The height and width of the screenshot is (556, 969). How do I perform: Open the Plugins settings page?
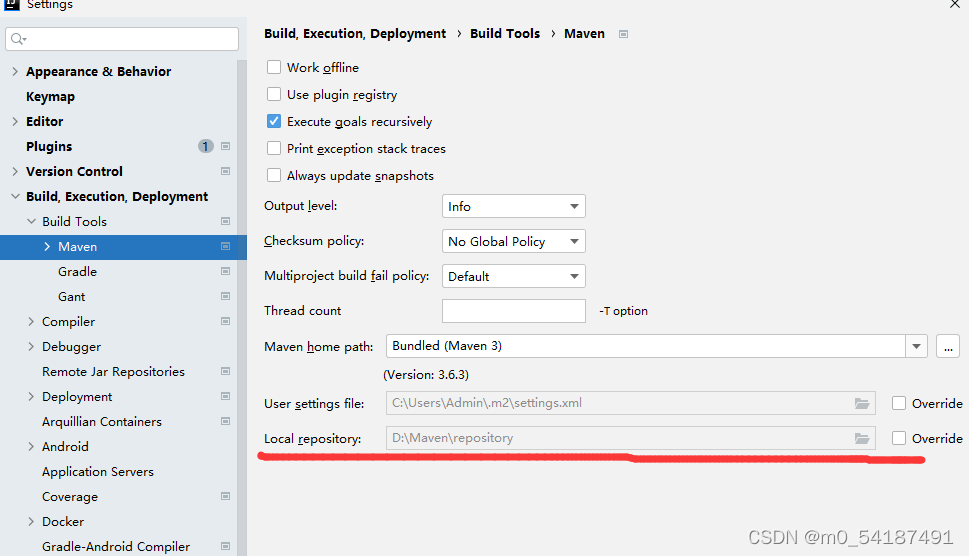[x=49, y=146]
